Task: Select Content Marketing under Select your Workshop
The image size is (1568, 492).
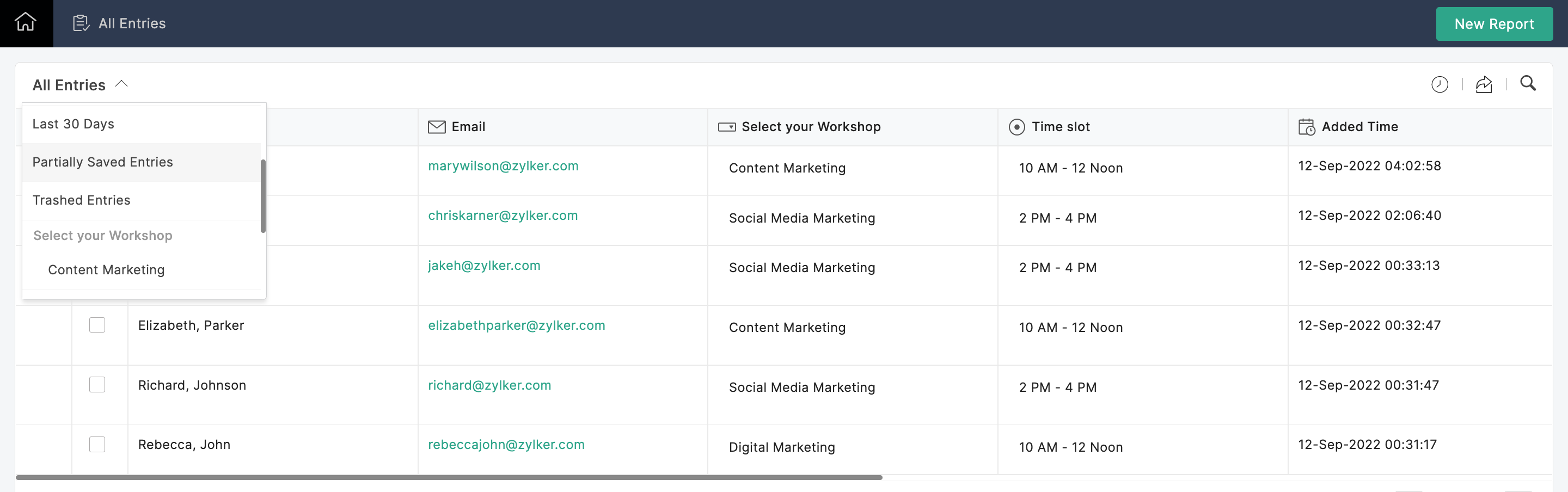Action: tap(107, 270)
